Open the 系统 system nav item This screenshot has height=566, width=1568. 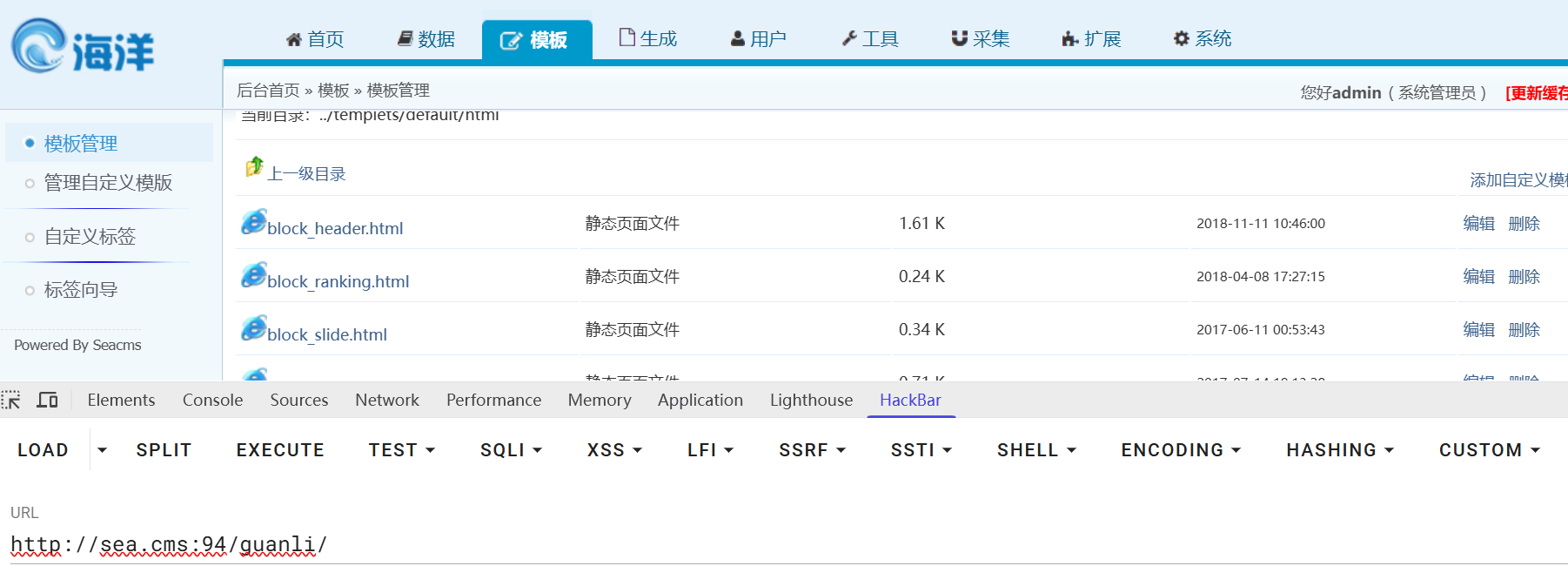pos(1203,38)
